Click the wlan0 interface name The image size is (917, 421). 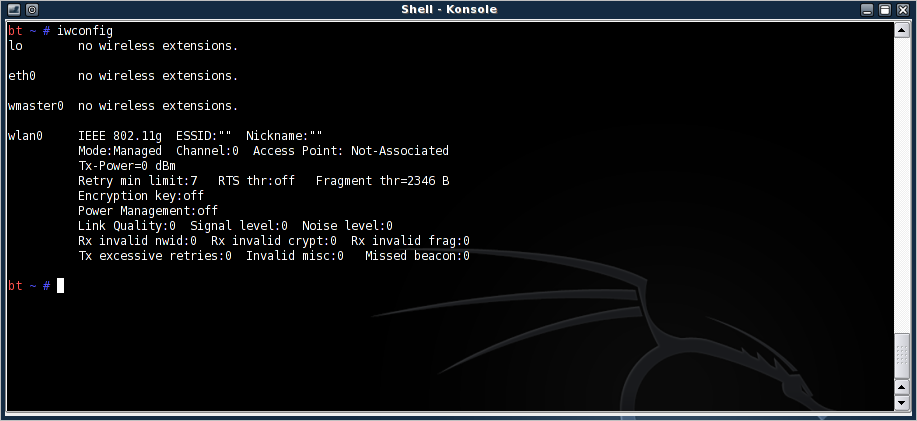pos(25,136)
